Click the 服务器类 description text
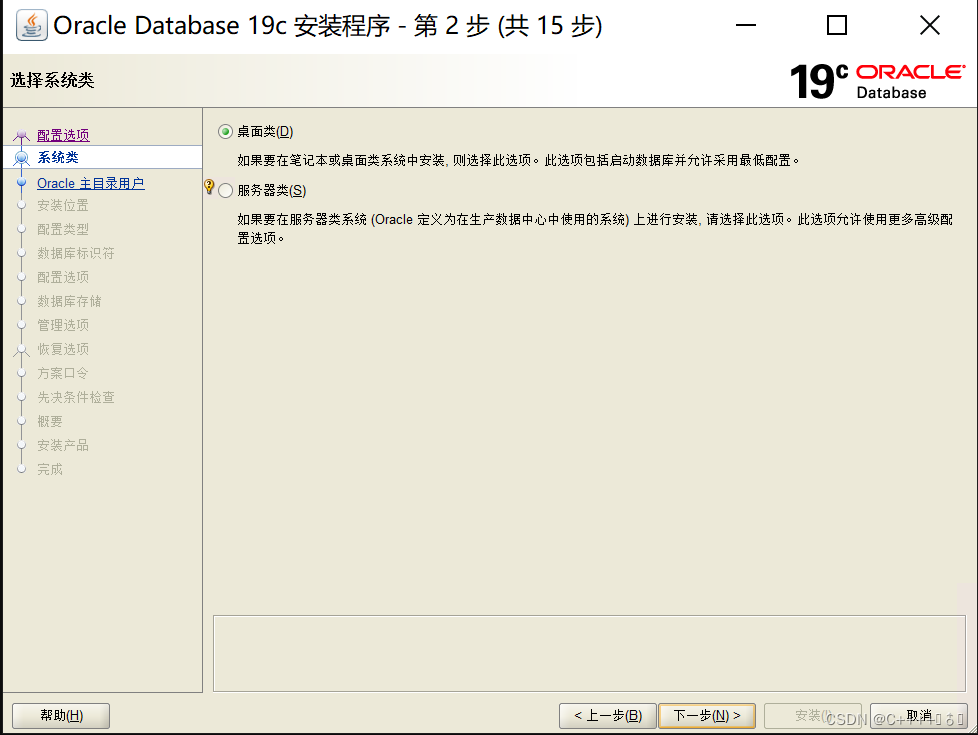Screen dimensions: 978x735 595,228
